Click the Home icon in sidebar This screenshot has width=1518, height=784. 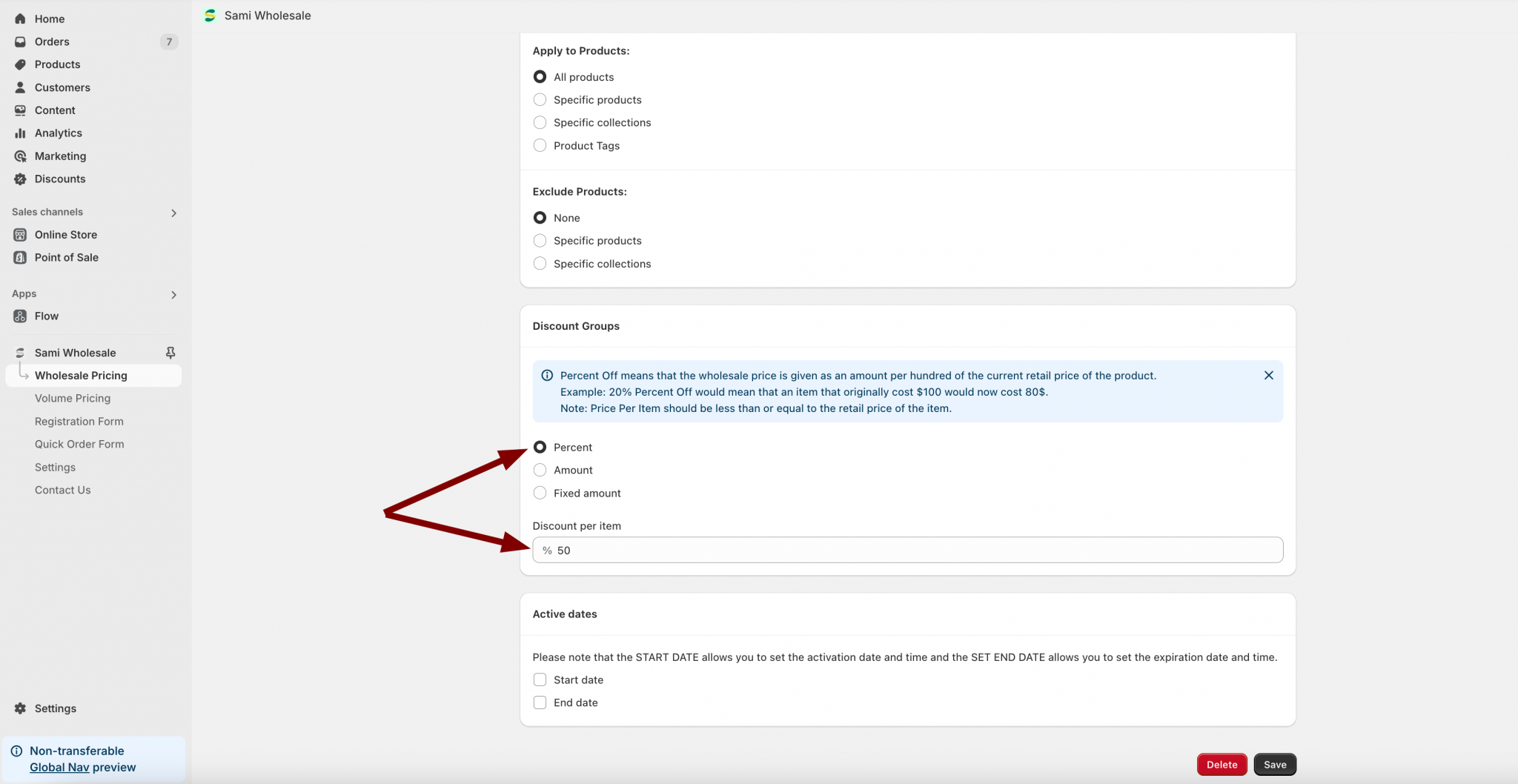tap(20, 19)
